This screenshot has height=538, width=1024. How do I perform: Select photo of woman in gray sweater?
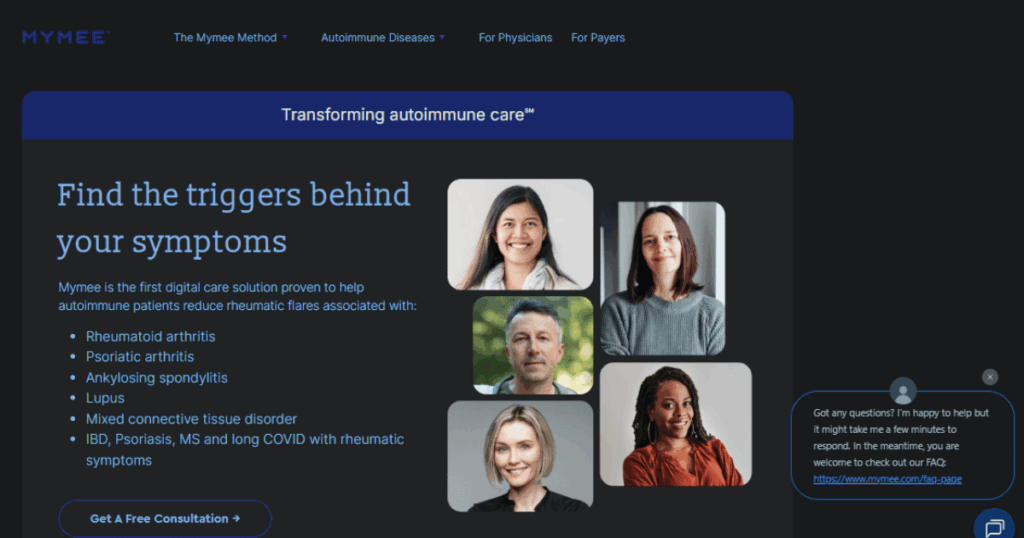click(663, 279)
